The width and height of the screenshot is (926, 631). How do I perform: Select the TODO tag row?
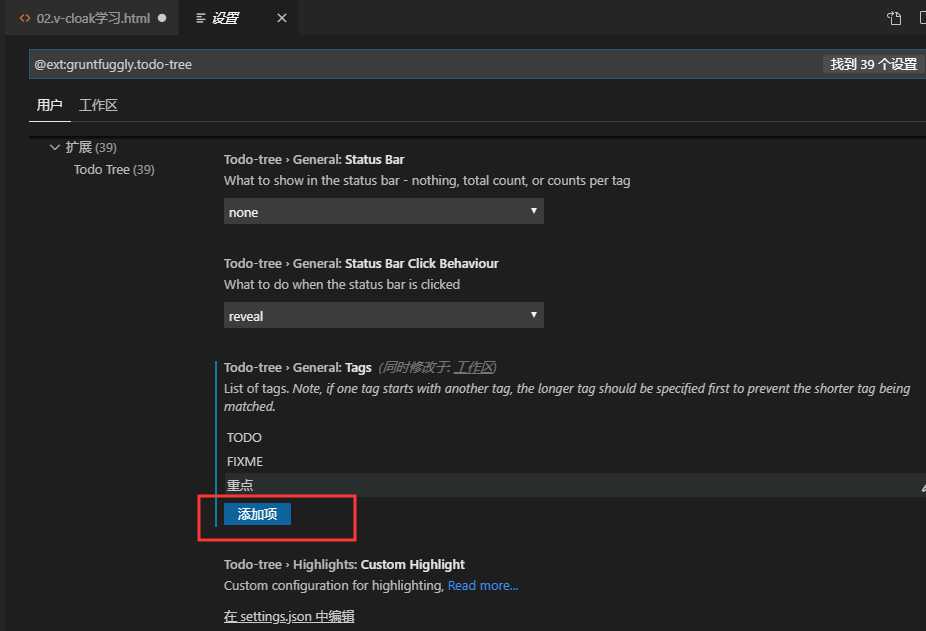point(575,438)
